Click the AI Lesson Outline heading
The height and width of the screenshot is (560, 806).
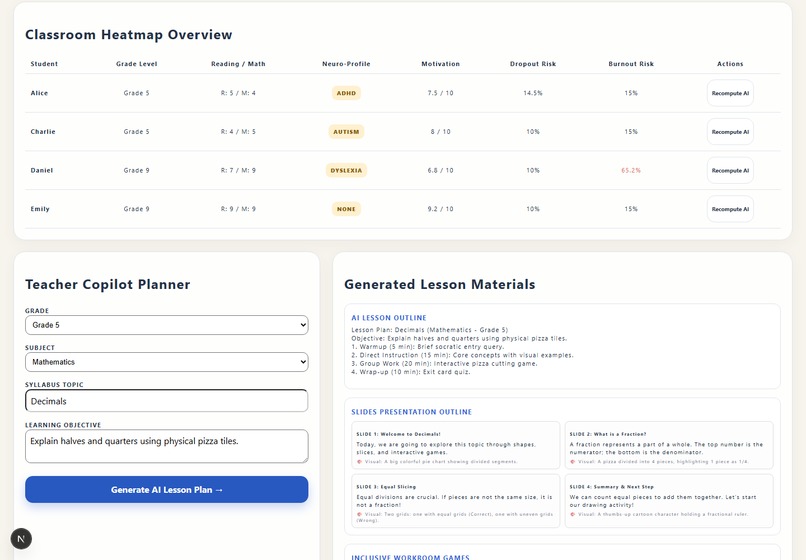389,318
